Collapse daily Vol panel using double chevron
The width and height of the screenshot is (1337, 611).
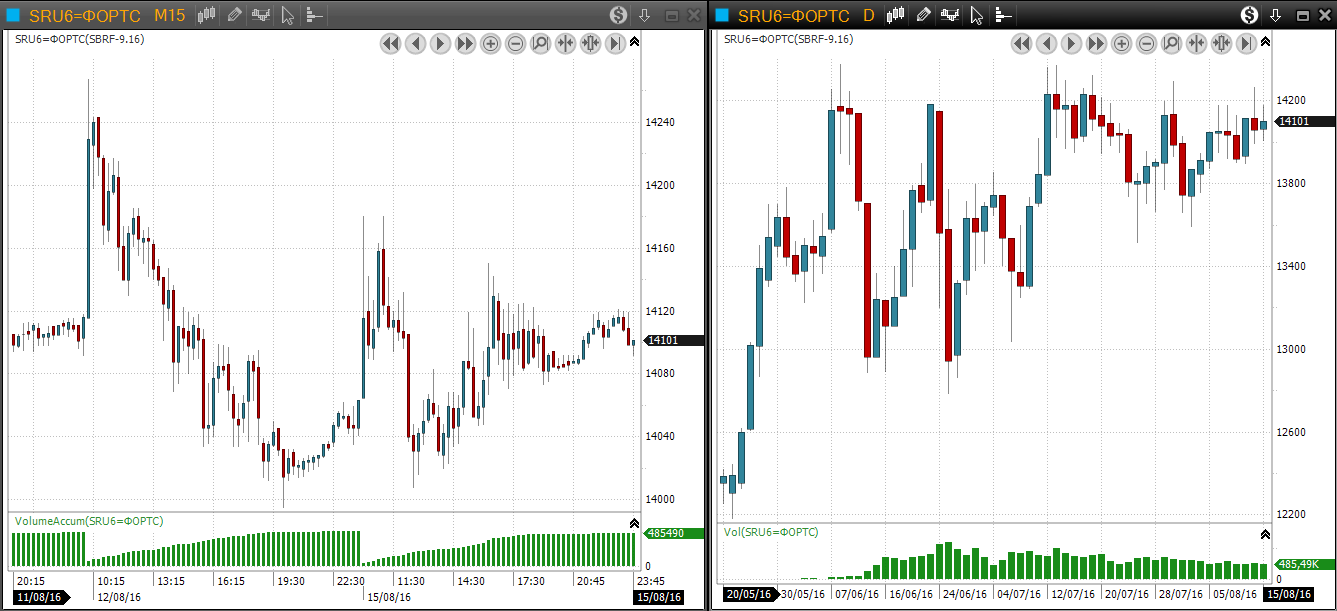1265,534
